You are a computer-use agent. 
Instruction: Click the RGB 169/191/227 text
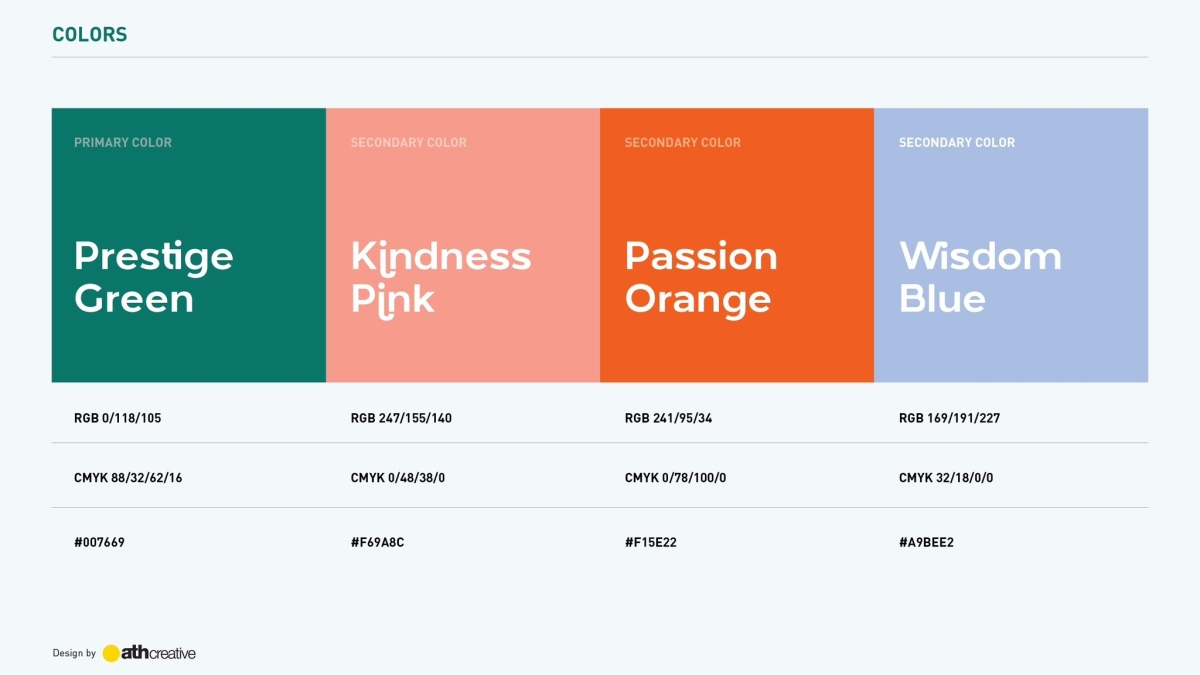tap(949, 418)
